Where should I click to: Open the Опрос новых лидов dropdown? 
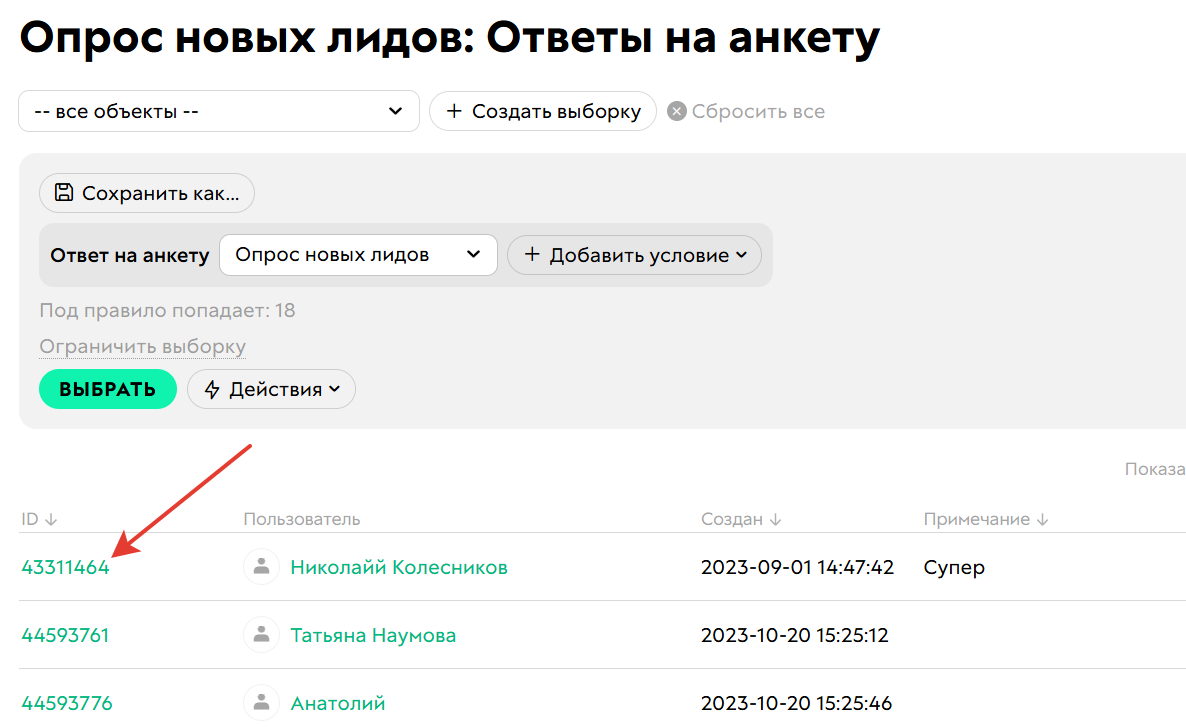click(358, 255)
